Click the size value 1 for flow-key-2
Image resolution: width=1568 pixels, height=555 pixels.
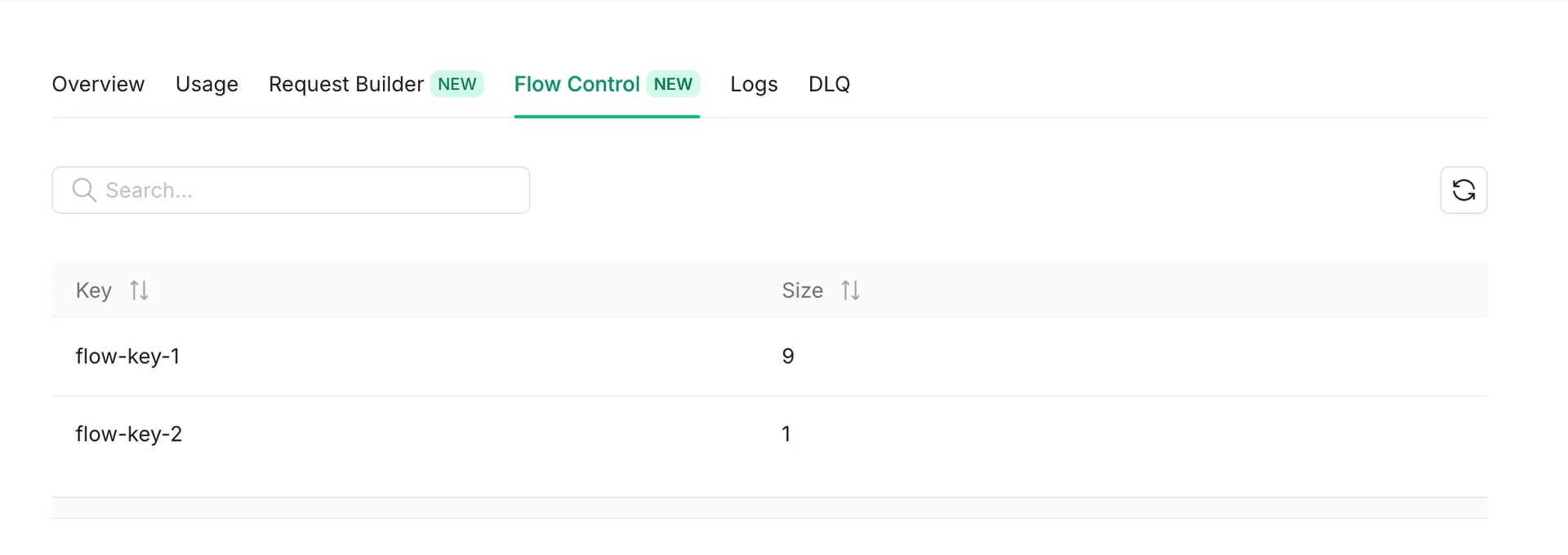point(786,434)
